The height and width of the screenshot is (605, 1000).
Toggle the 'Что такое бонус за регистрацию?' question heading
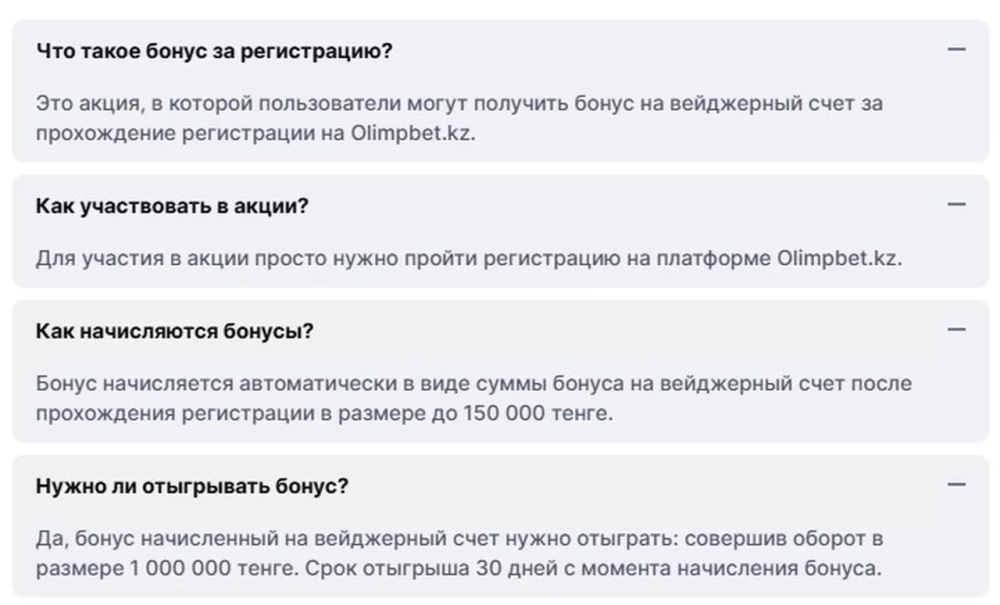(214, 51)
